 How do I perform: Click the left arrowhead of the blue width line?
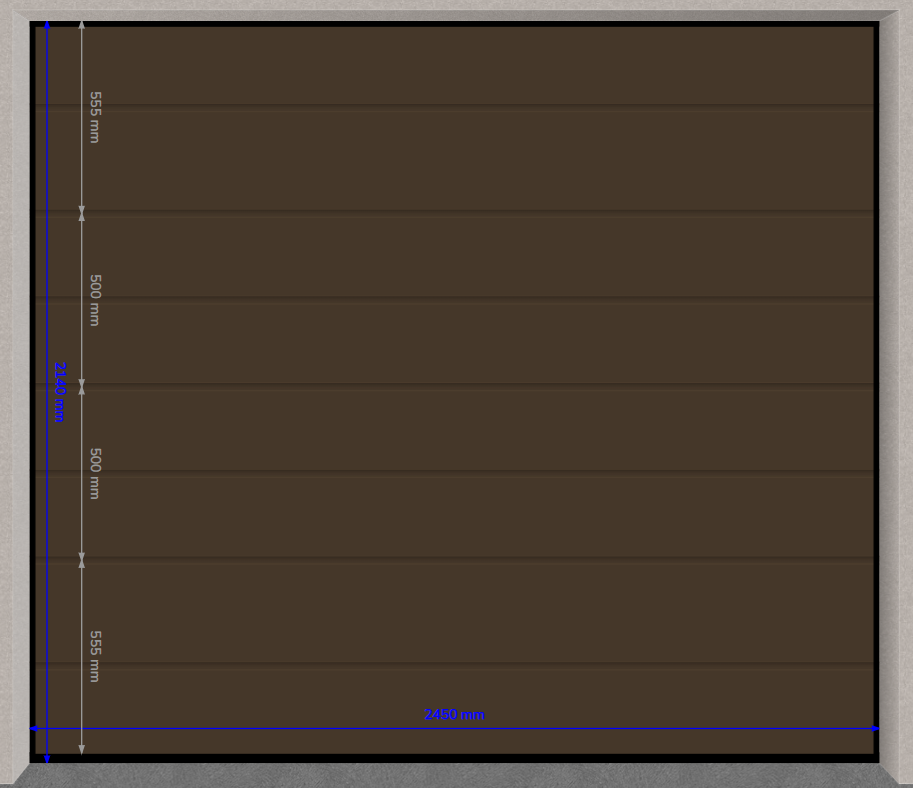click(x=35, y=729)
